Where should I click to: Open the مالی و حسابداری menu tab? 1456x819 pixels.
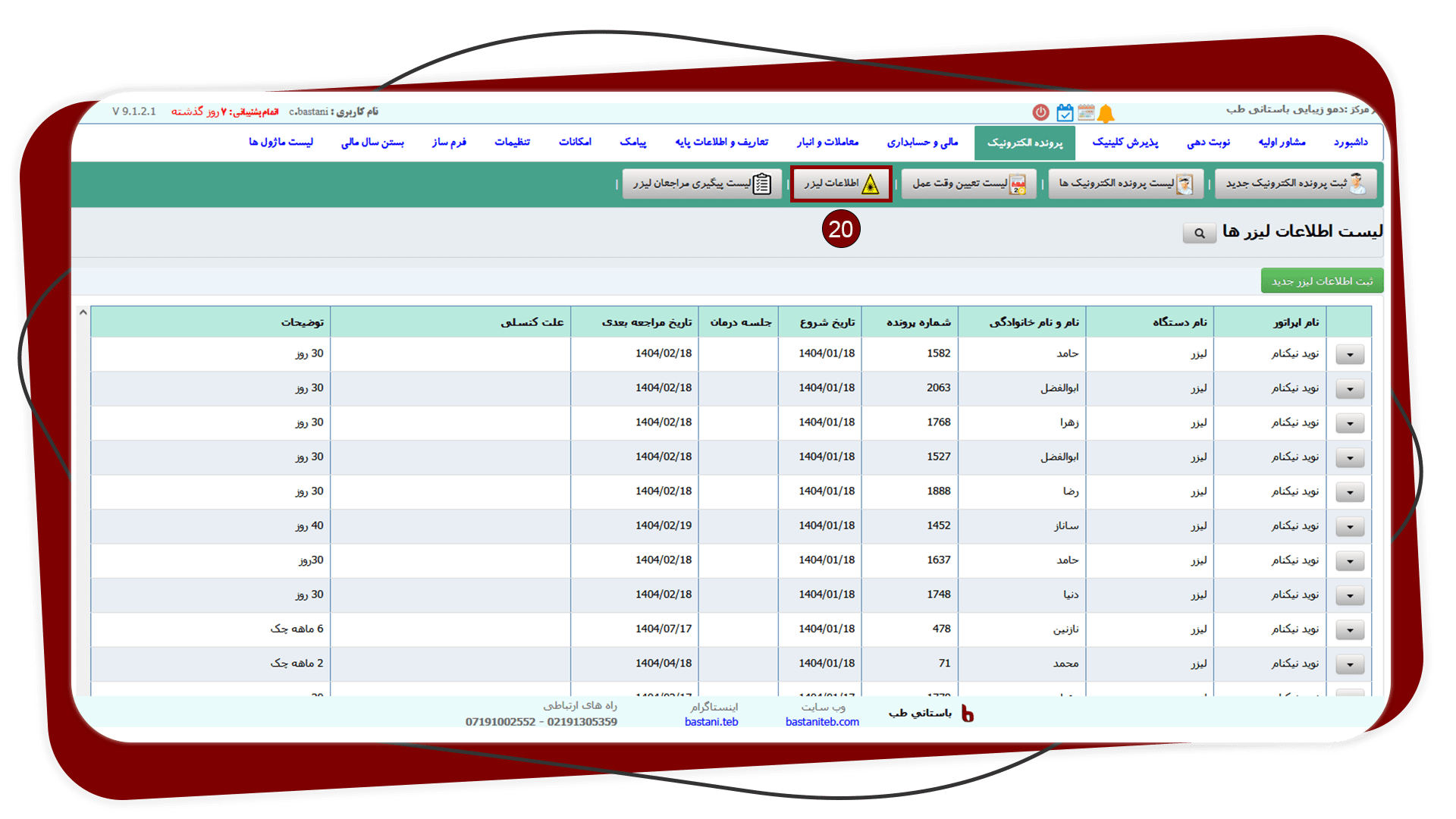923,143
